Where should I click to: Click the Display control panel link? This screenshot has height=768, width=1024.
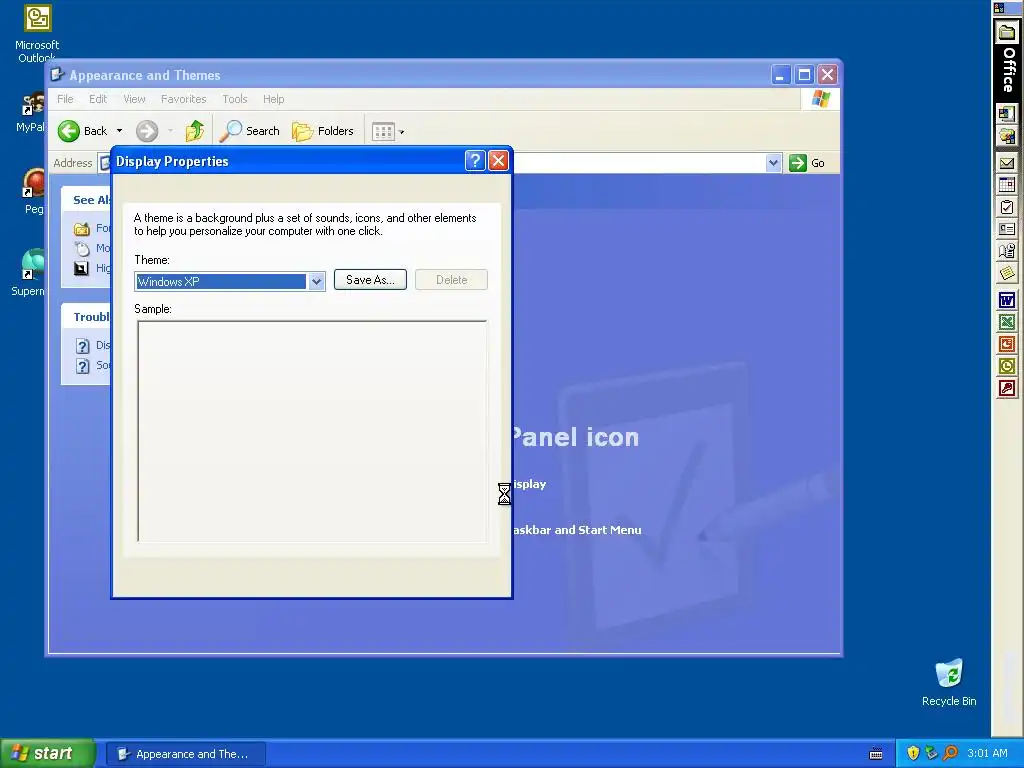point(530,484)
